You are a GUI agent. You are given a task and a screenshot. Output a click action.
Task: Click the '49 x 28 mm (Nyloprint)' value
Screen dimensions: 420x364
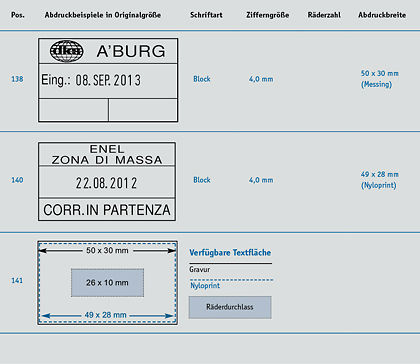pos(379,180)
